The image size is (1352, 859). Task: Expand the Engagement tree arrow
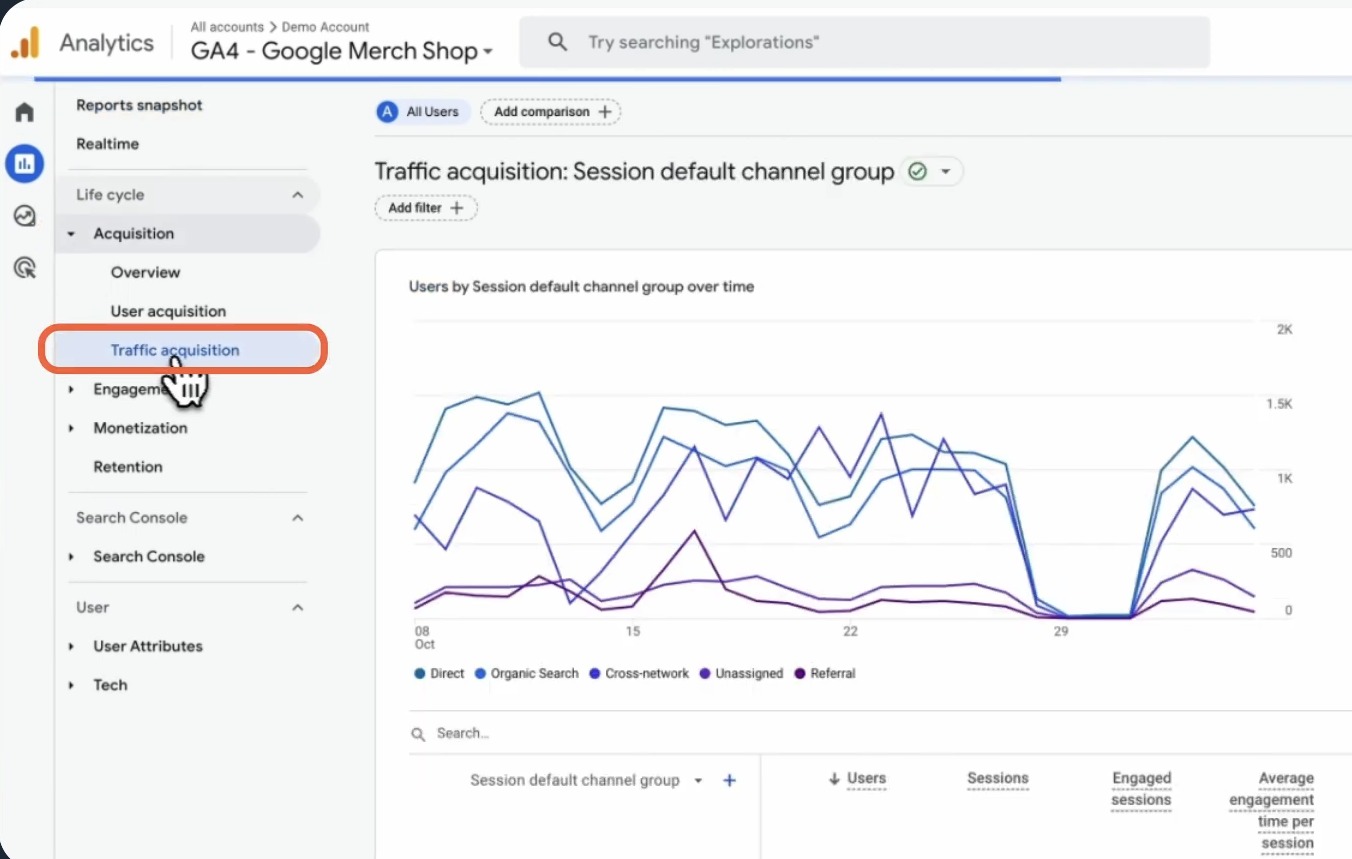71,389
